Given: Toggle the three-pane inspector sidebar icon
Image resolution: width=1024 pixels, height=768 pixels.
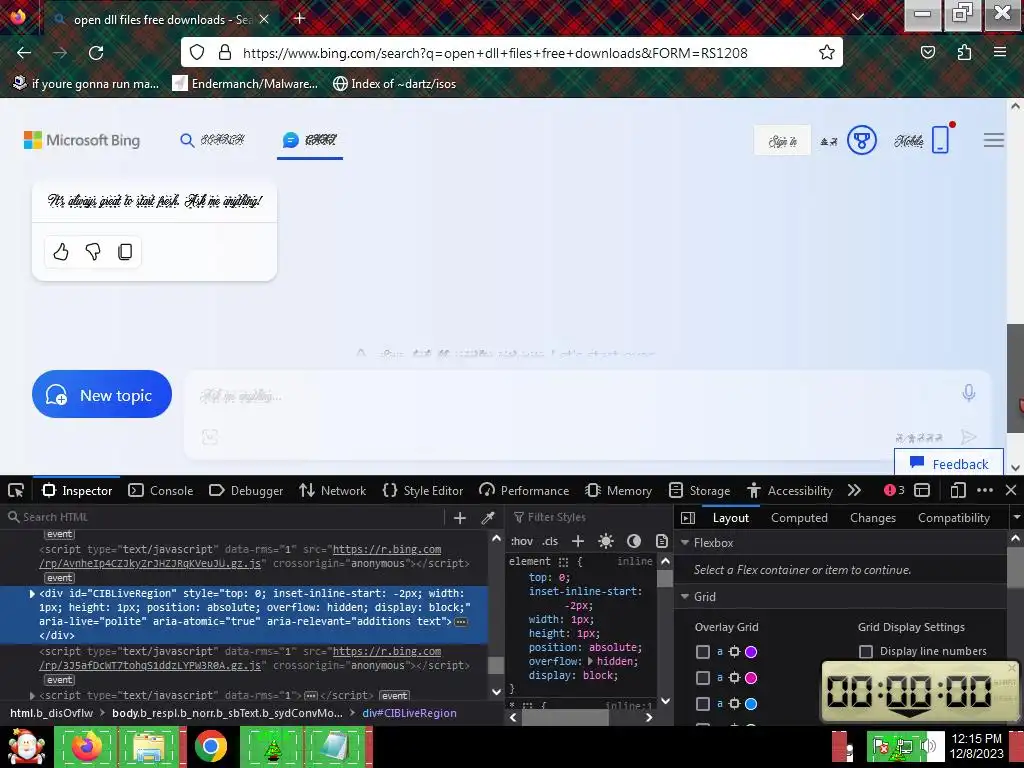Looking at the screenshot, I should (x=688, y=518).
